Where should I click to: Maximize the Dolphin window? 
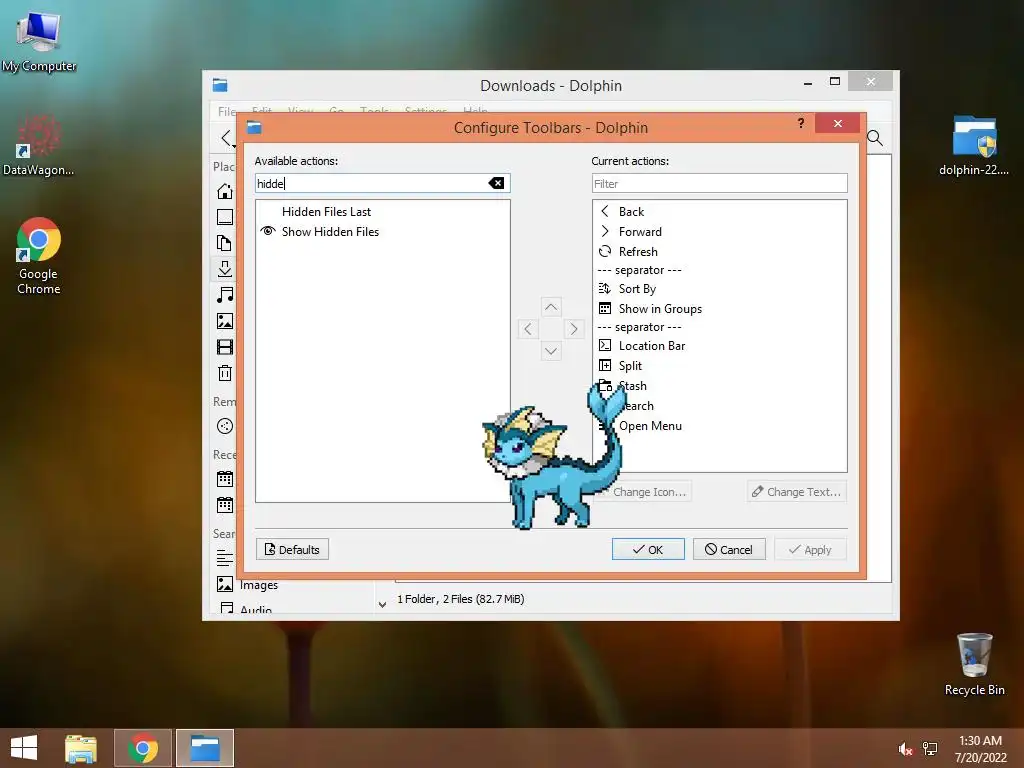pyautogui.click(x=835, y=82)
